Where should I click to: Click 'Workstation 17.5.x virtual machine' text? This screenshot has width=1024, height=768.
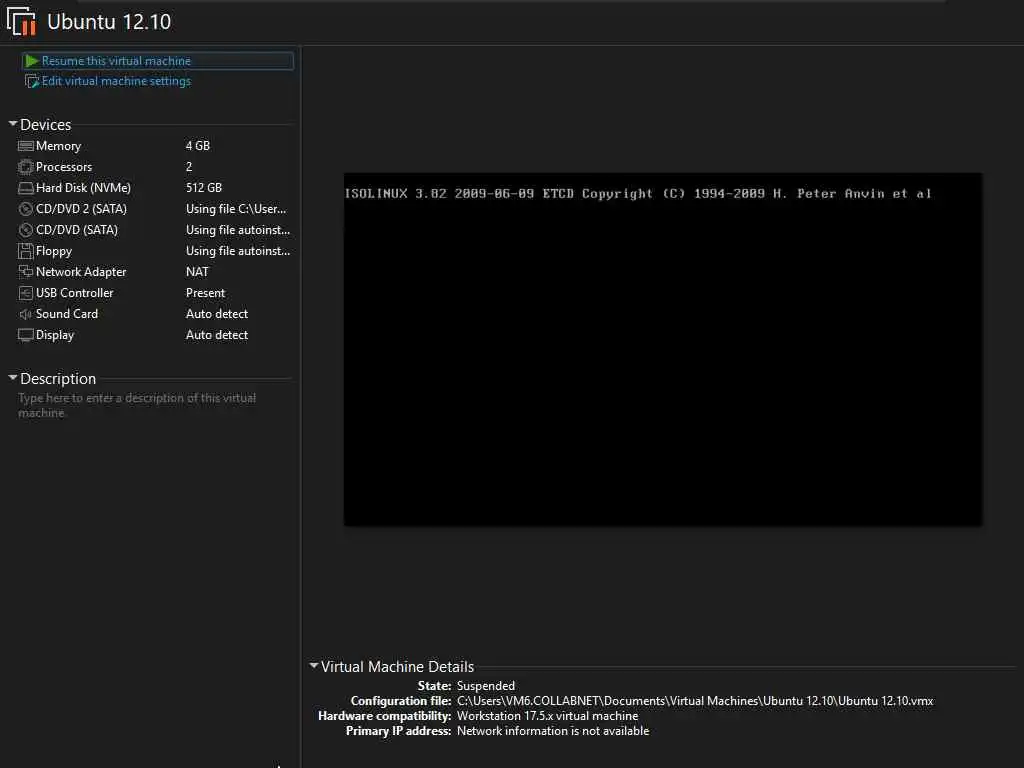click(547, 716)
